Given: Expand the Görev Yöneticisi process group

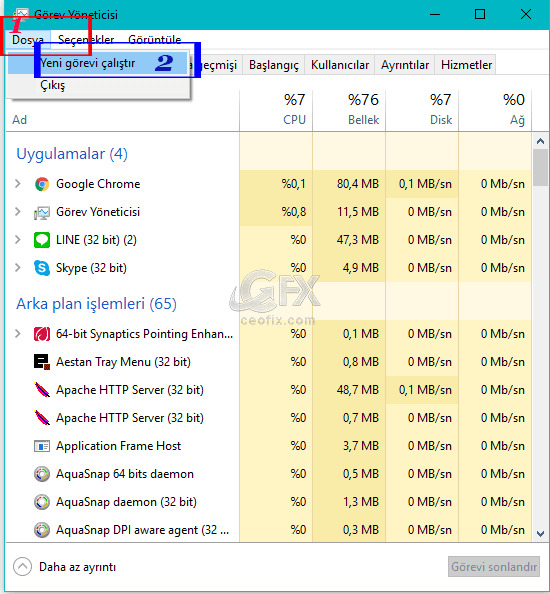Looking at the screenshot, I should pyautogui.click(x=17, y=212).
